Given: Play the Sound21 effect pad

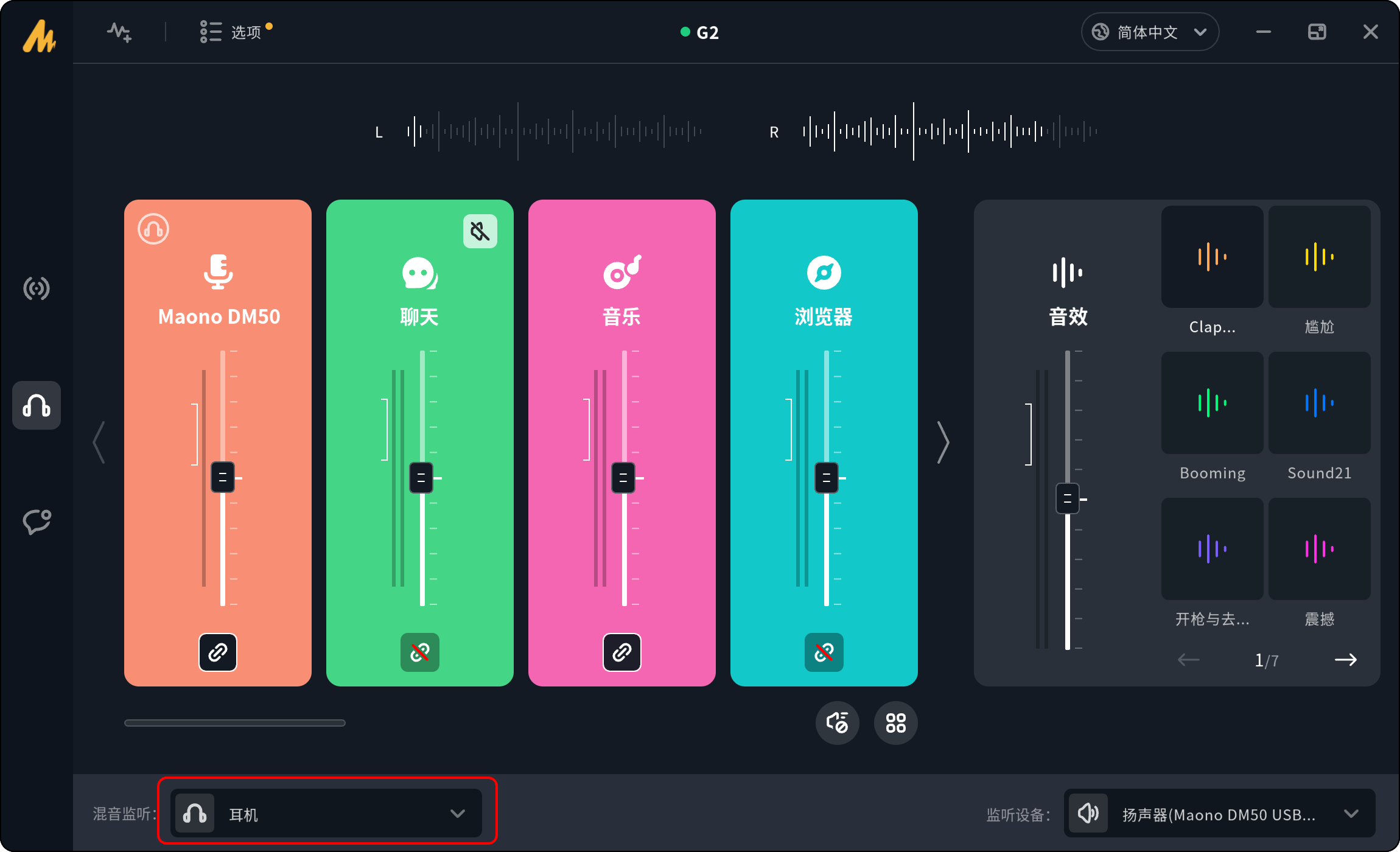Looking at the screenshot, I should tap(1319, 403).
